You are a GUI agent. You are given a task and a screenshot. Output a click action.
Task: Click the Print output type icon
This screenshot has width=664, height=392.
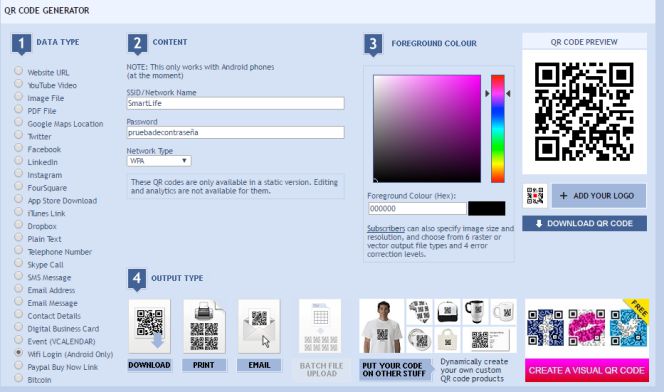[x=204, y=326]
